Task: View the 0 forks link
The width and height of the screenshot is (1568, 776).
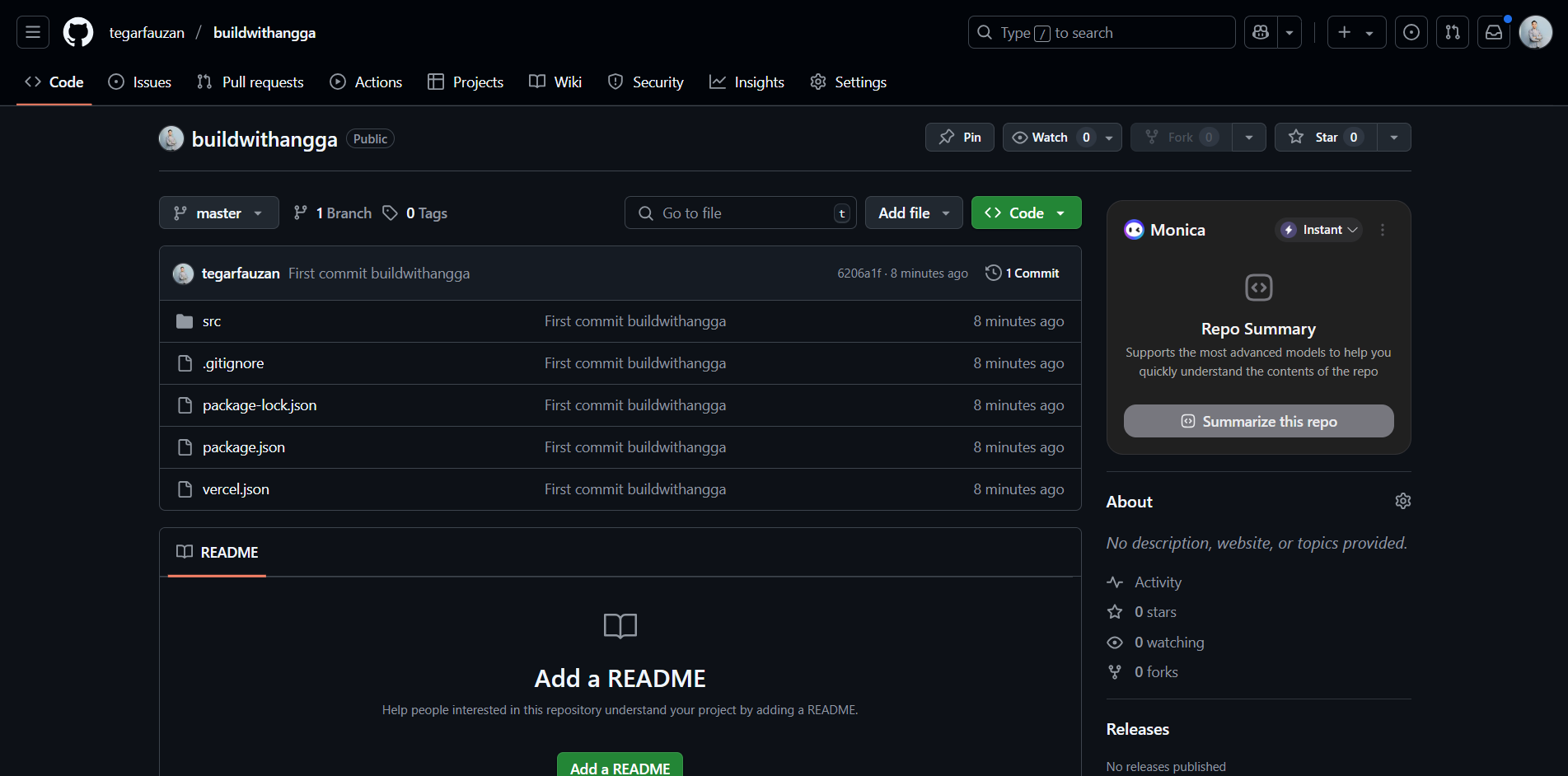Action: tap(1142, 672)
